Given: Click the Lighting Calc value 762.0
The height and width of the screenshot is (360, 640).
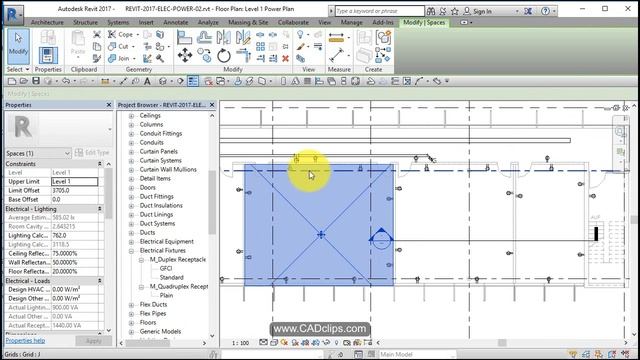Looking at the screenshot, I should [75, 236].
